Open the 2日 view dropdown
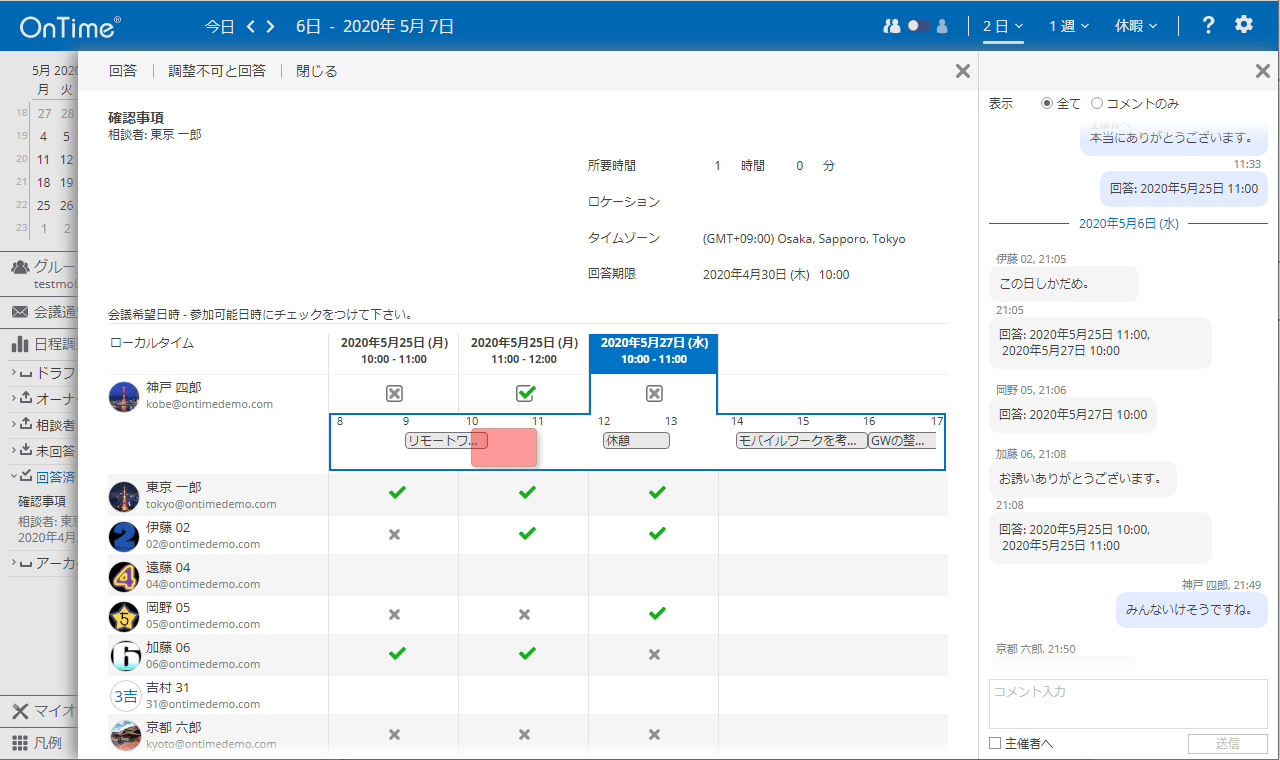This screenshot has width=1280, height=760. coord(1002,26)
